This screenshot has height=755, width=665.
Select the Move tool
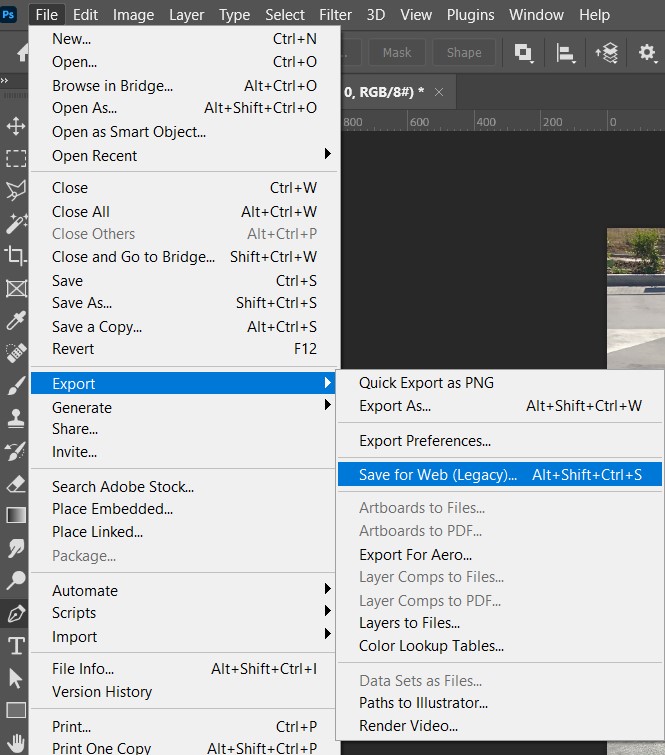pos(15,126)
